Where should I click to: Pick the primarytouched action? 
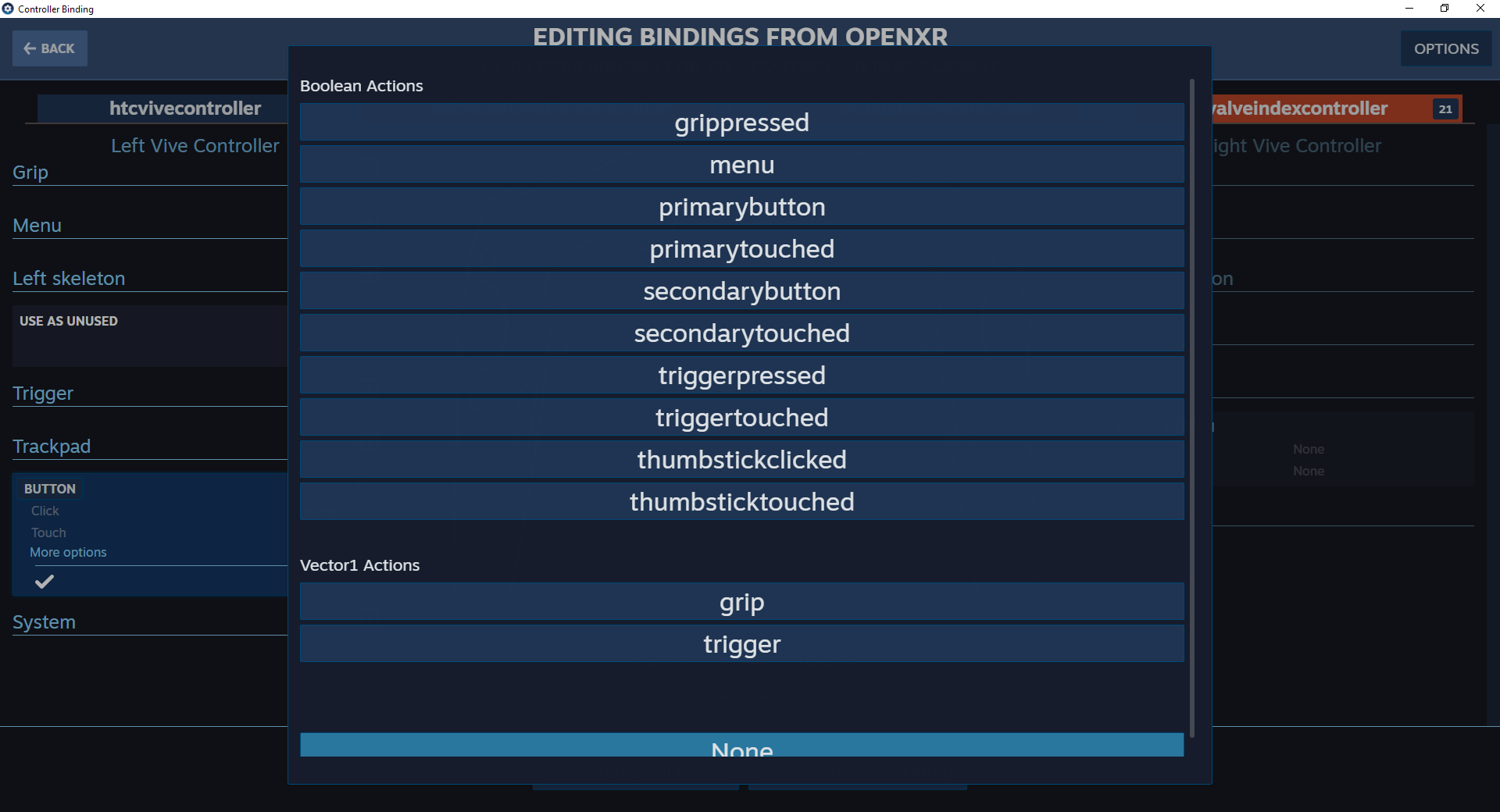(x=741, y=249)
